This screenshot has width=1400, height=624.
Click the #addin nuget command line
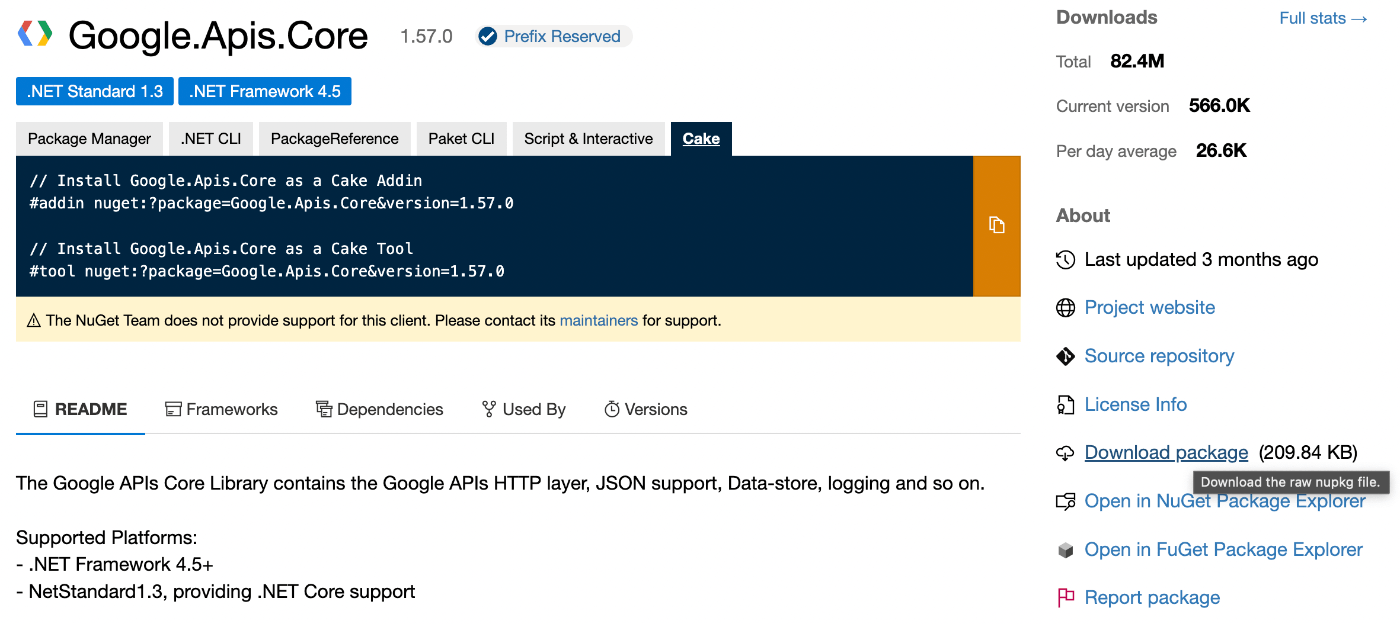pyautogui.click(x=272, y=203)
